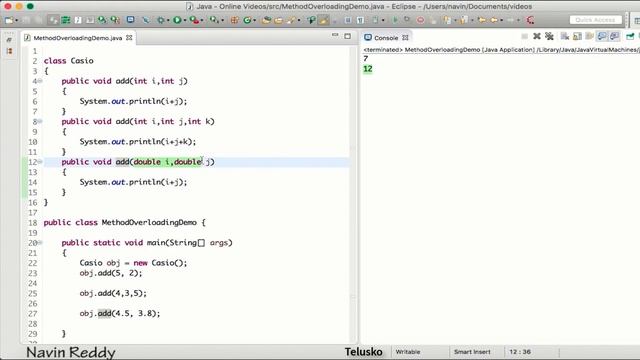Toggle Show Console on Standard Out Changes
640x360 pixels.
point(602,36)
